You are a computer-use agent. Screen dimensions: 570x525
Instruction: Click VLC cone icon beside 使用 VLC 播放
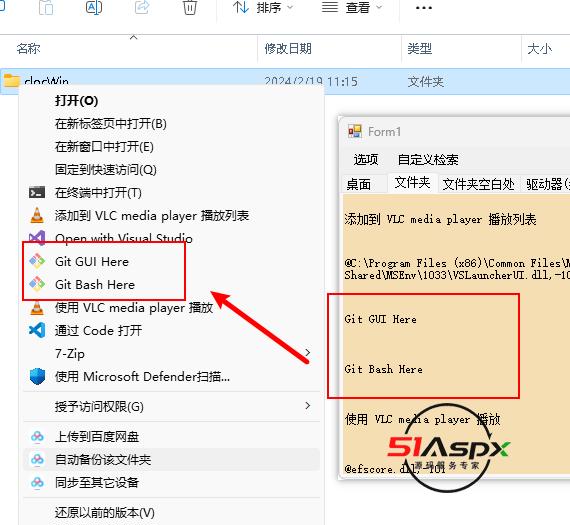click(x=37, y=308)
